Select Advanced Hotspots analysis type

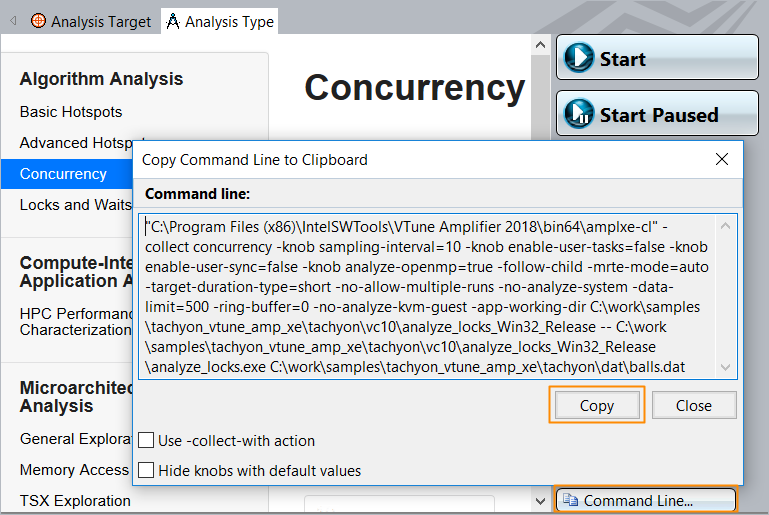[x=76, y=143]
